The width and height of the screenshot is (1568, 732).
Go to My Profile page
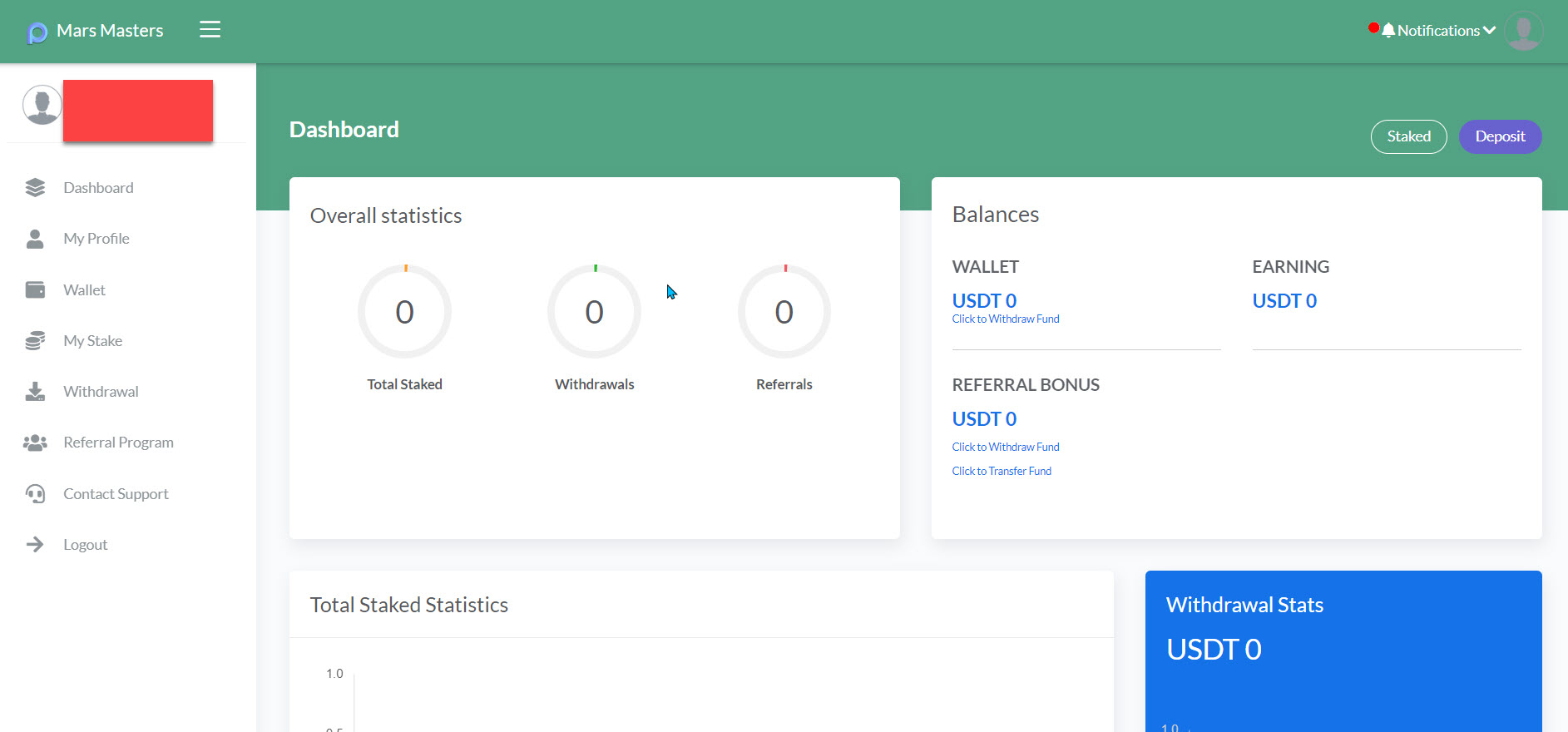point(96,239)
